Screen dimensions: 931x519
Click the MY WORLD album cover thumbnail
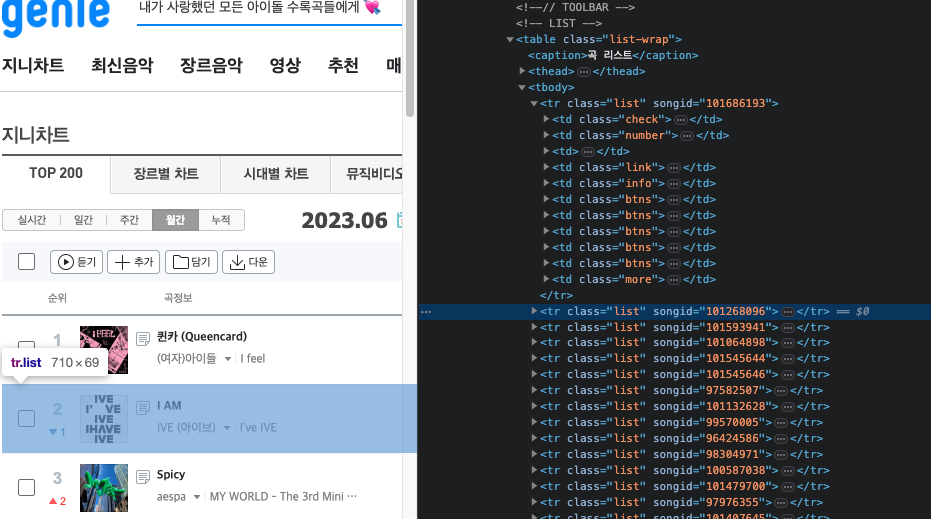104,488
